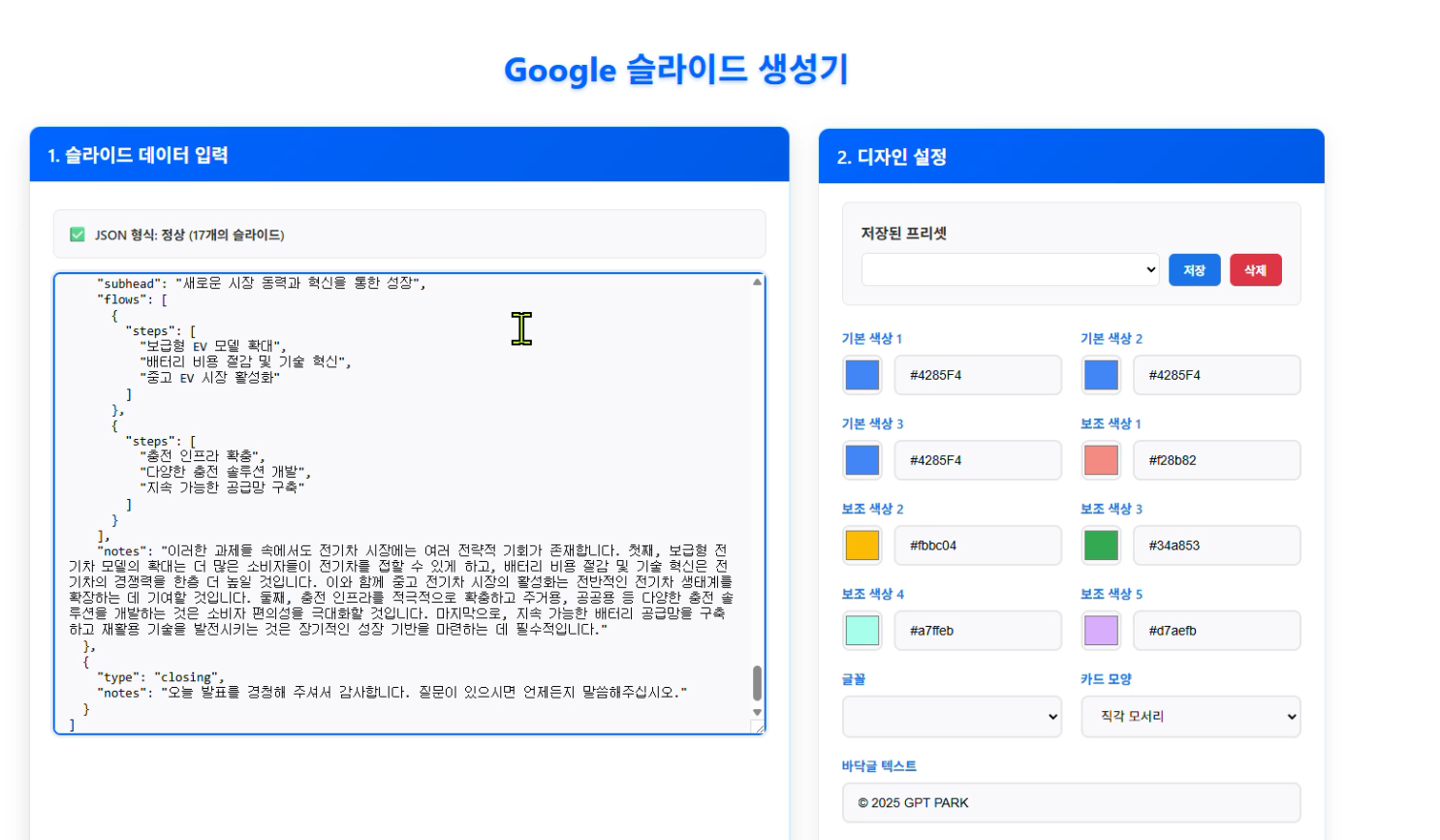Click the blue 저장 button
Image resolution: width=1440 pixels, height=840 pixels.
(x=1194, y=270)
